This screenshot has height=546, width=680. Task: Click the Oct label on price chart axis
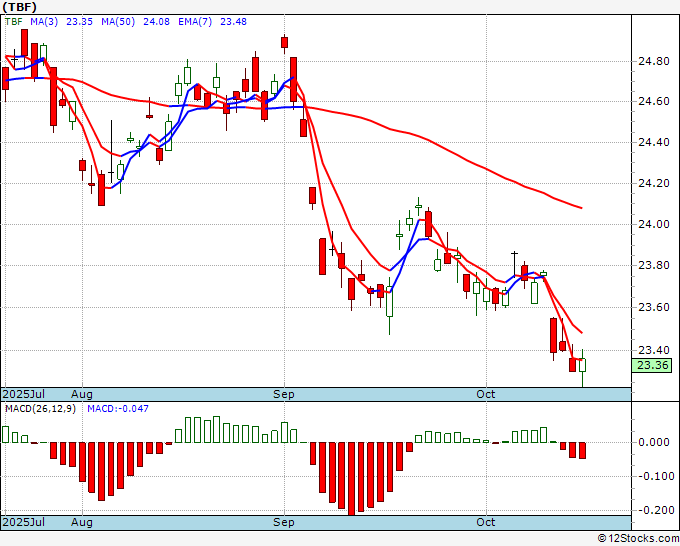486,394
